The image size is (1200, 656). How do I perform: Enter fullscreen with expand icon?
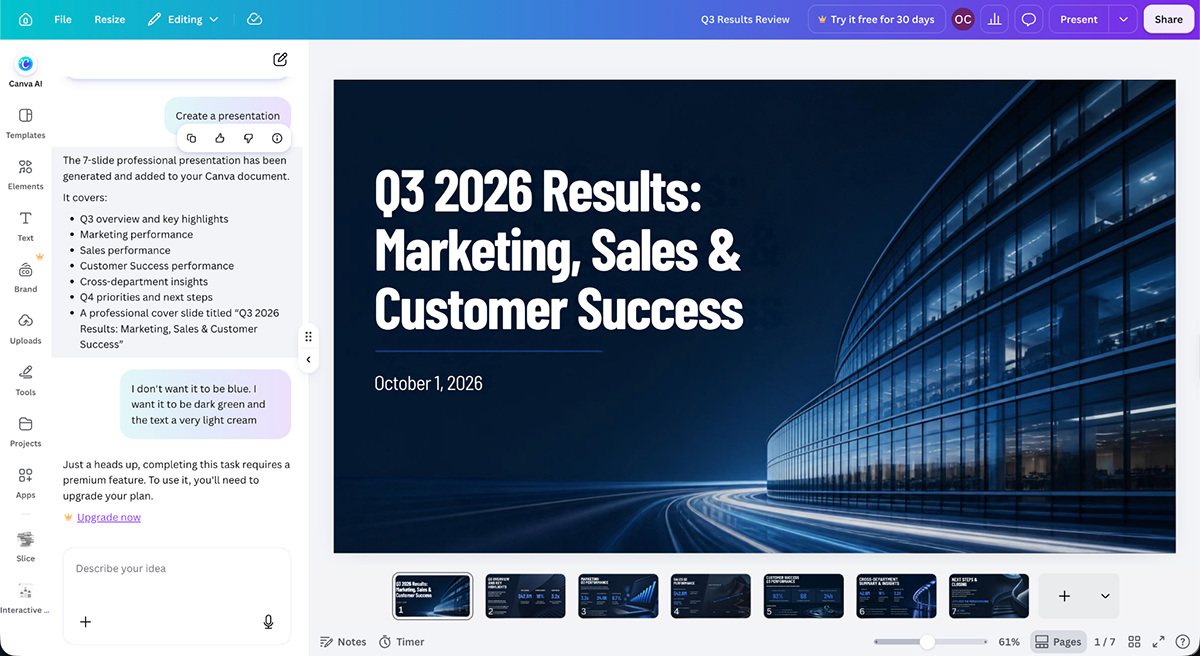click(1158, 642)
